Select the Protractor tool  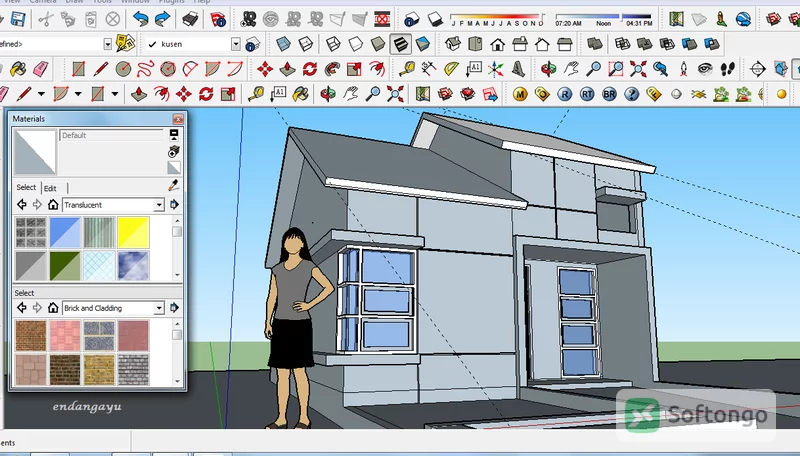tap(451, 68)
